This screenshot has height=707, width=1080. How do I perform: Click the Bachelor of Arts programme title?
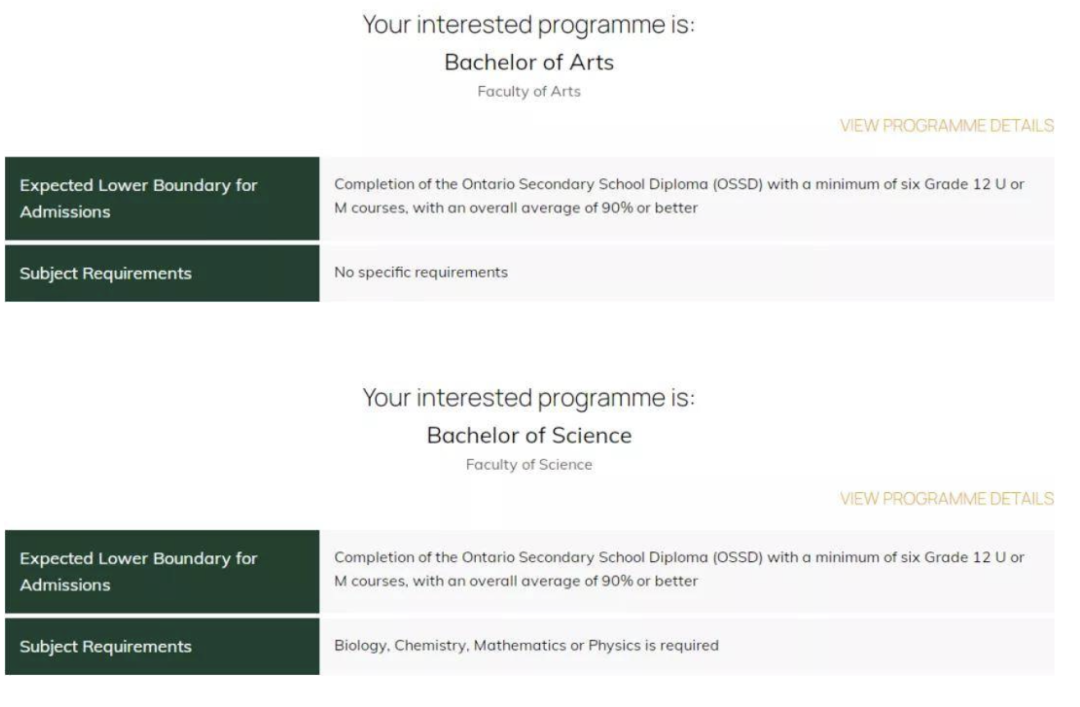tap(529, 62)
